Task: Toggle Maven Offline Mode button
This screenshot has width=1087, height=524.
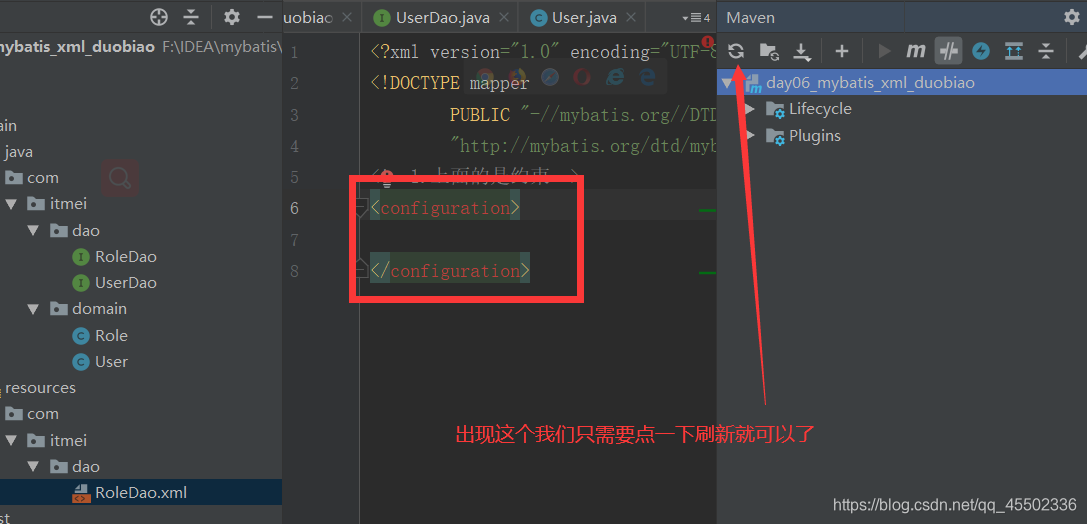Action: 948,51
